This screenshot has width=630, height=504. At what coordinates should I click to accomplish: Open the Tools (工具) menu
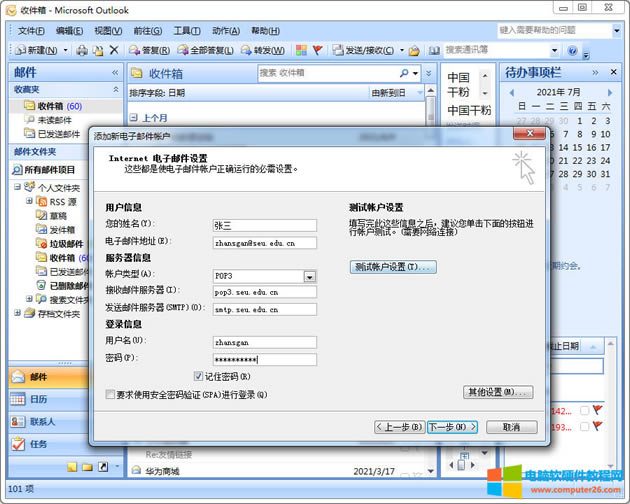187,31
